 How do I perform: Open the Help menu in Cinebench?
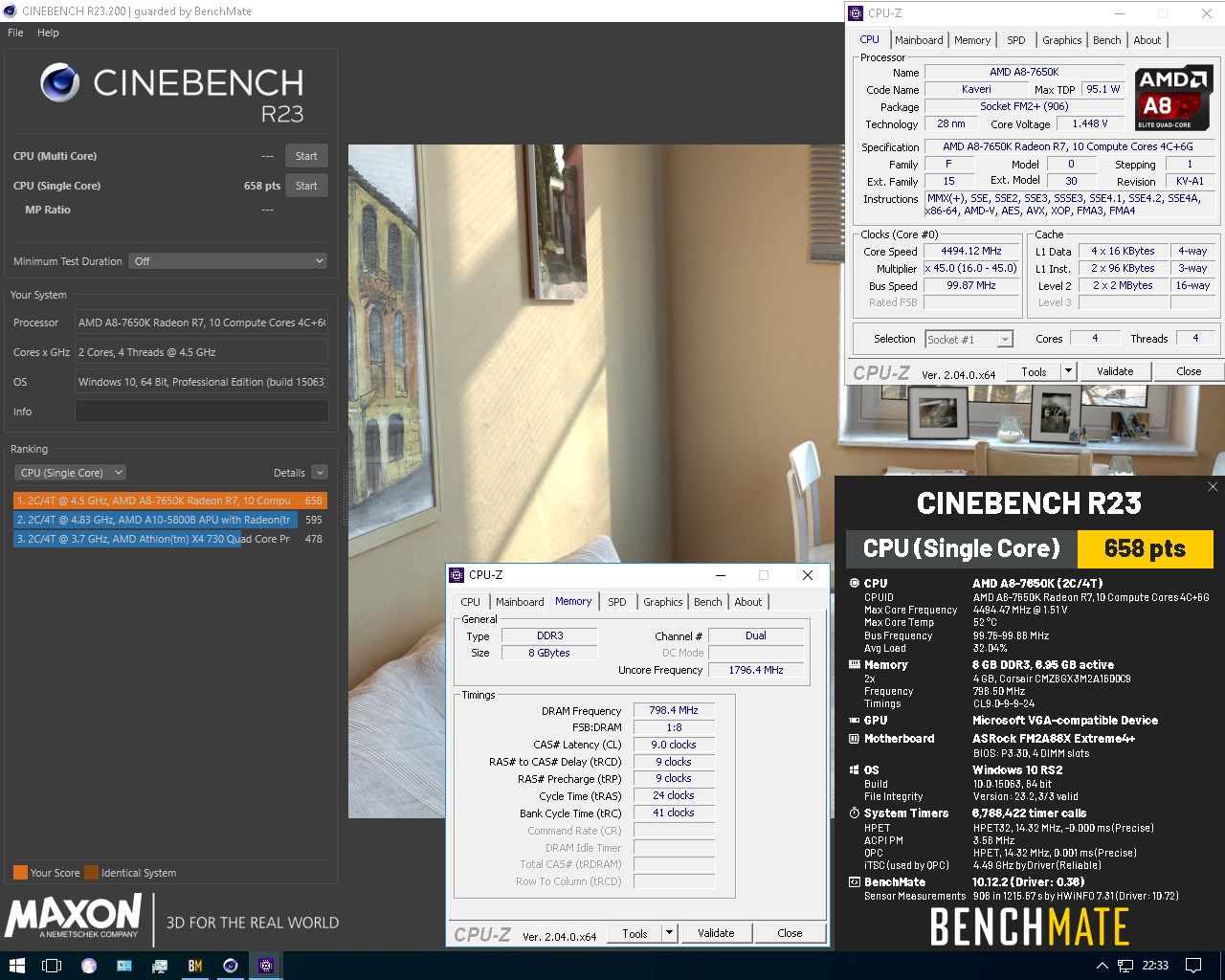pyautogui.click(x=48, y=33)
